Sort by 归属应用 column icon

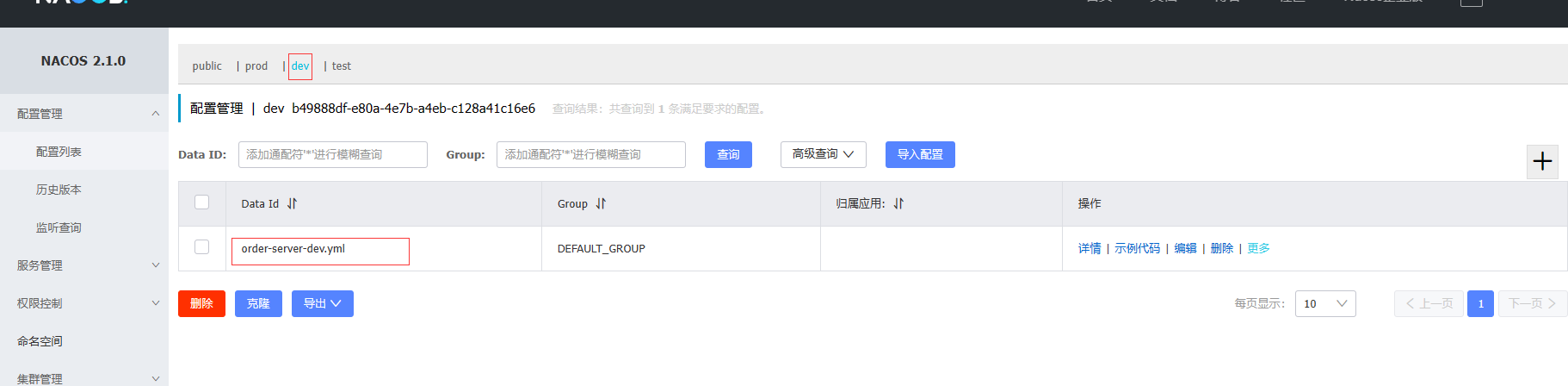(898, 203)
